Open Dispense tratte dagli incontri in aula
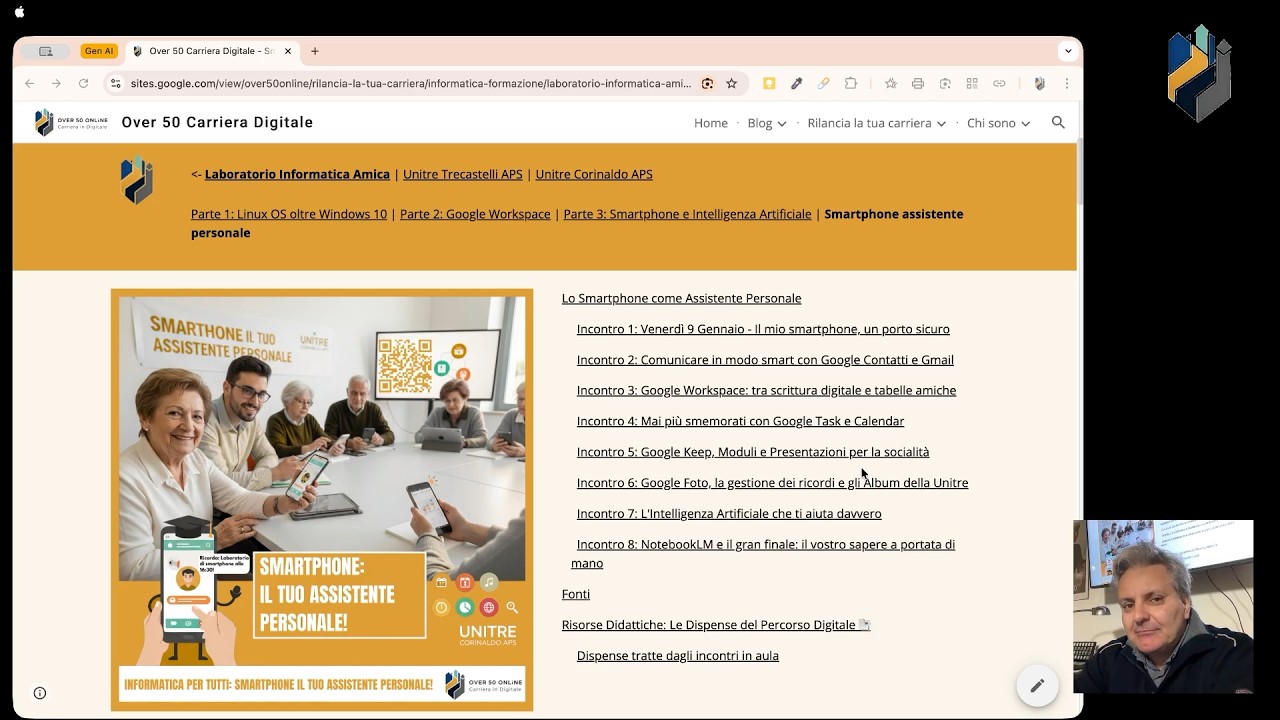Image resolution: width=1280 pixels, height=720 pixels. 677,656
